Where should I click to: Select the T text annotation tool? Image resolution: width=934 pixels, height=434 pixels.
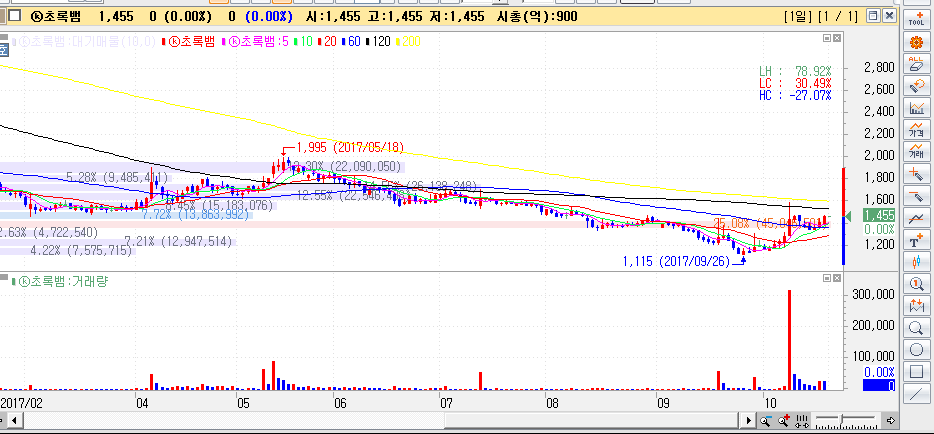(916, 240)
